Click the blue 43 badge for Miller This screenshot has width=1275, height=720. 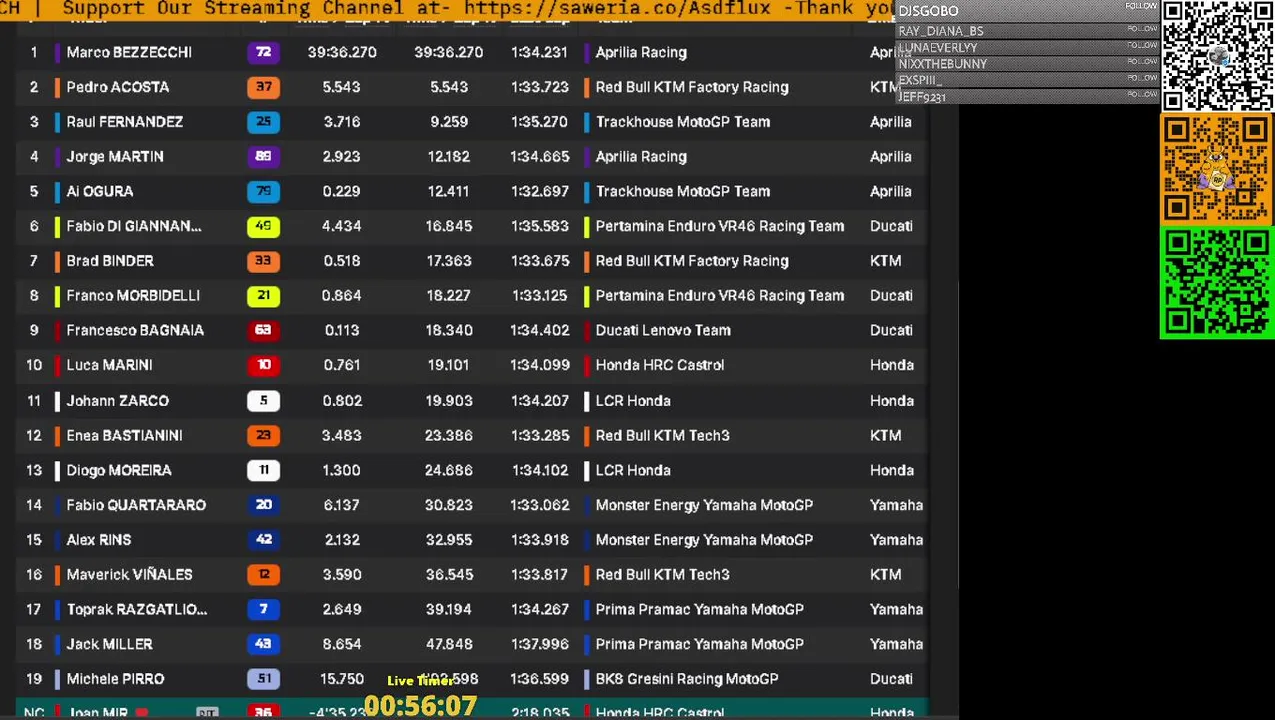tap(264, 644)
